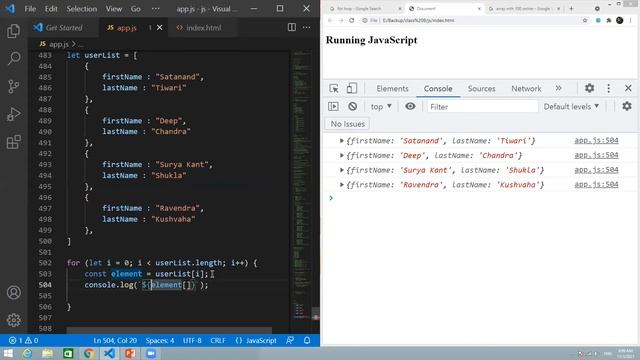Screen dimensions: 640x360
Task: Open the overflow menu after Go
Action: tap(156, 9)
